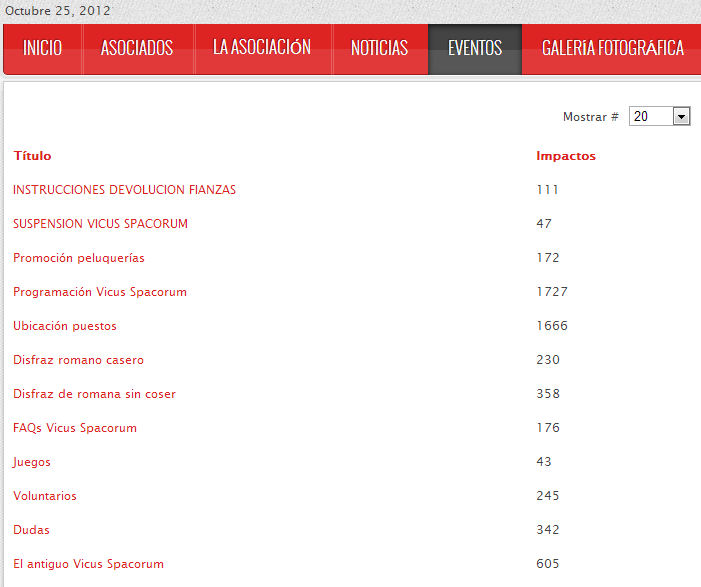
Task: Sort by the Impactos column header
Action: click(x=566, y=156)
